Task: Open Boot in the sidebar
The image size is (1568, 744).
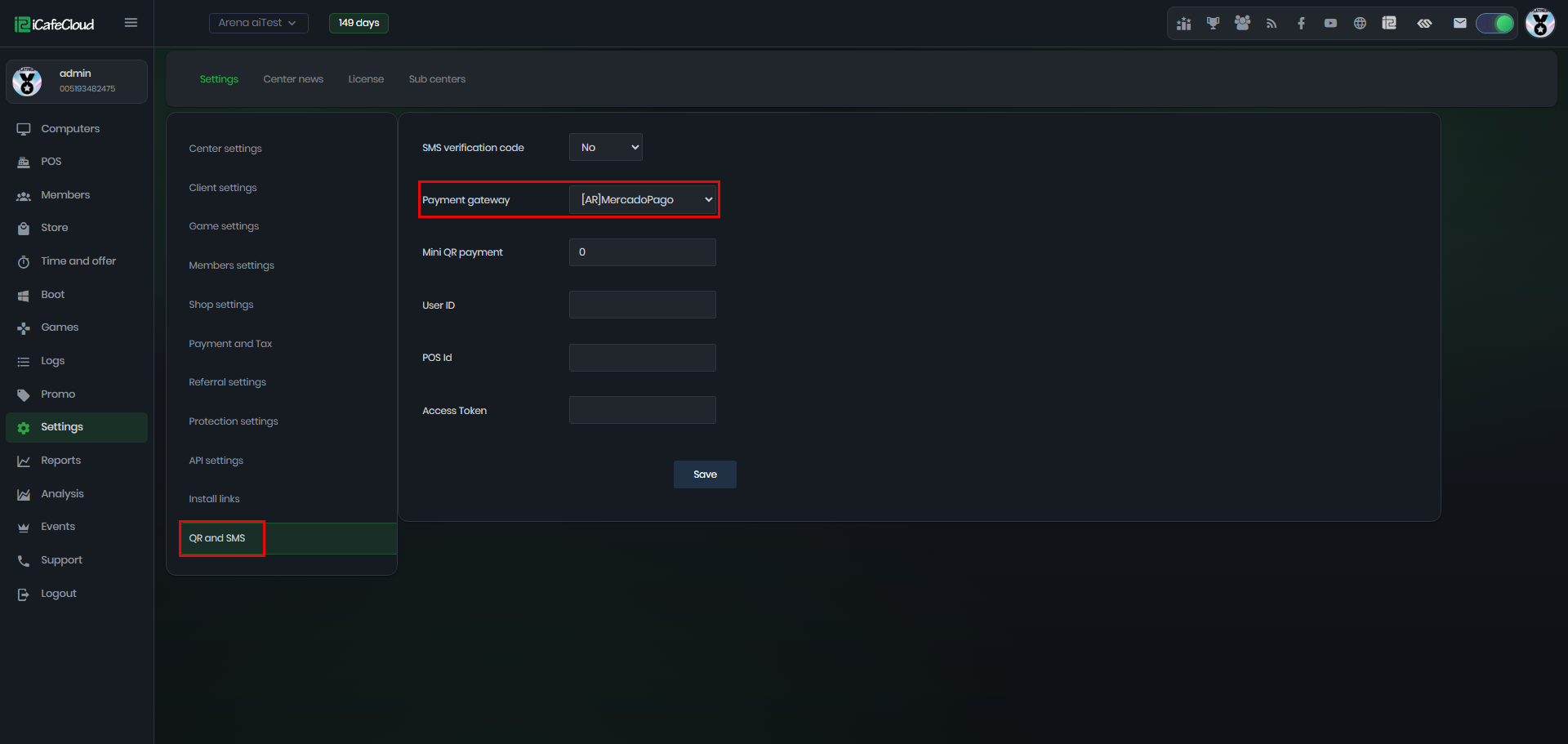Action: [x=77, y=295]
